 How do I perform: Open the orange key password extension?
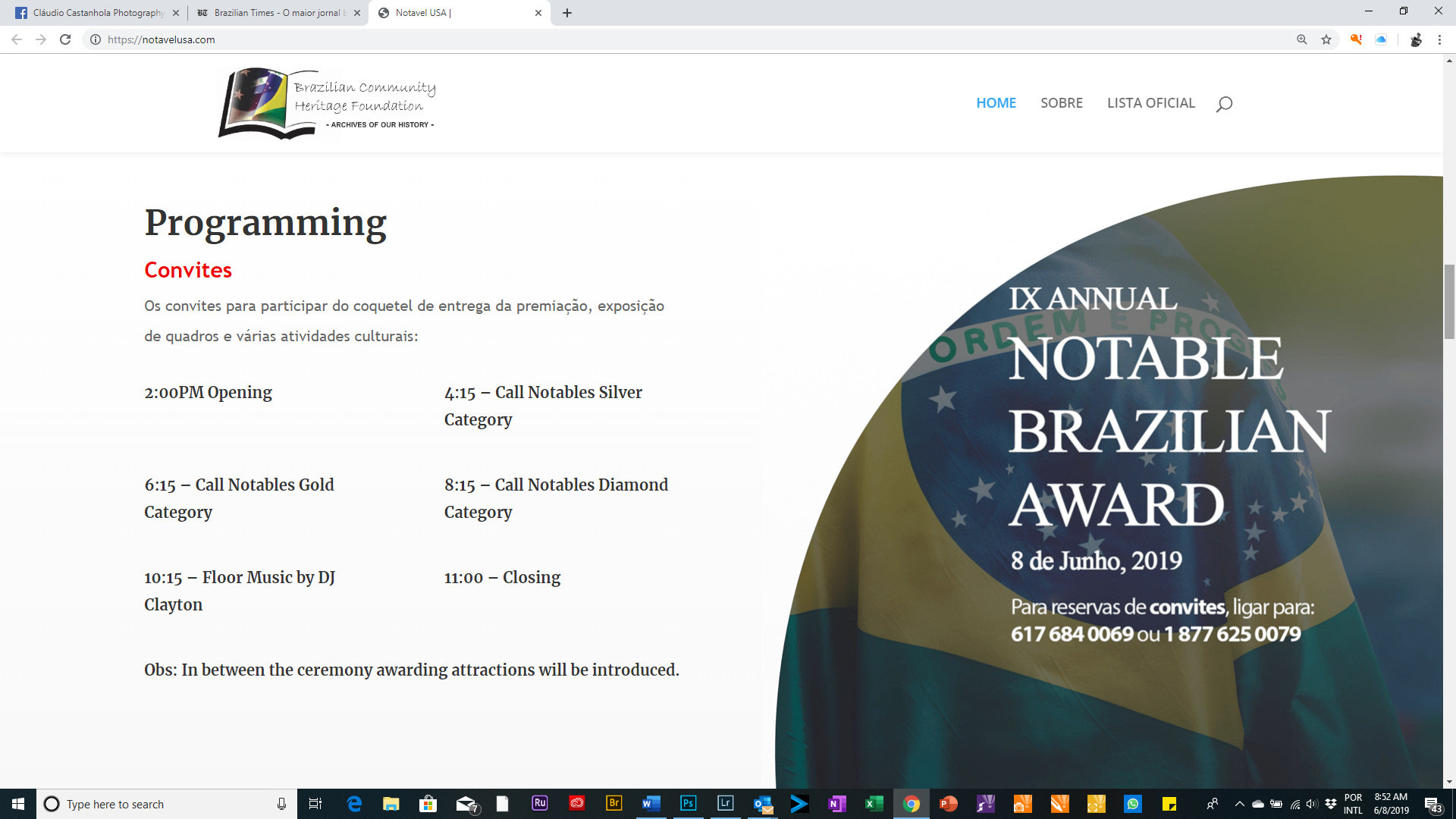(1356, 39)
